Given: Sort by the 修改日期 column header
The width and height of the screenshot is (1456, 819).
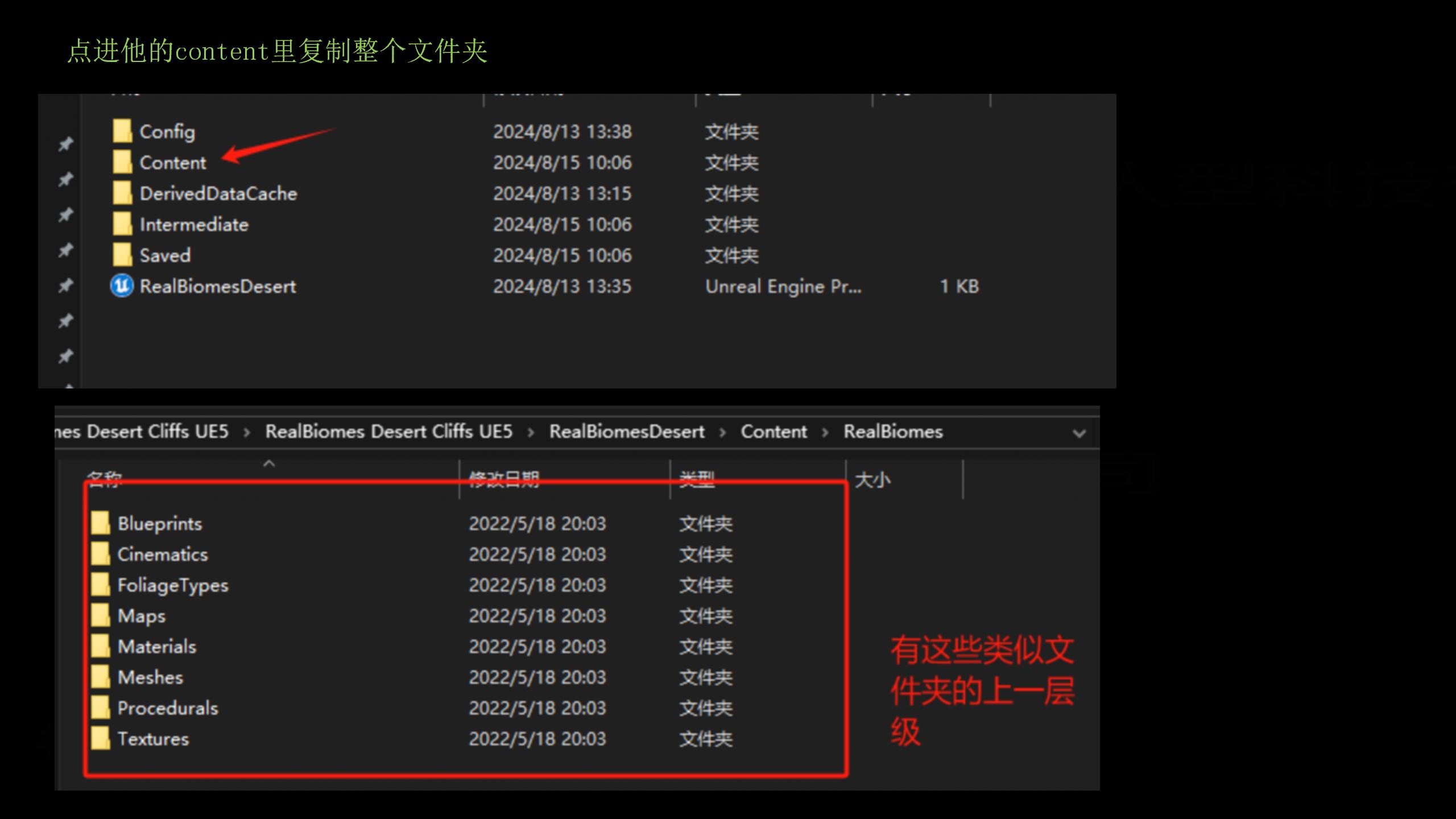Looking at the screenshot, I should [x=504, y=480].
